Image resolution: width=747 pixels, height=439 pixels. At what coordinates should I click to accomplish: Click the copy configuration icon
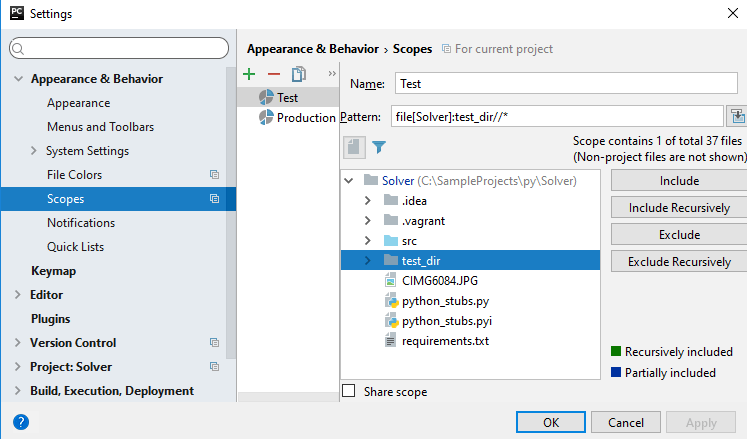298,74
